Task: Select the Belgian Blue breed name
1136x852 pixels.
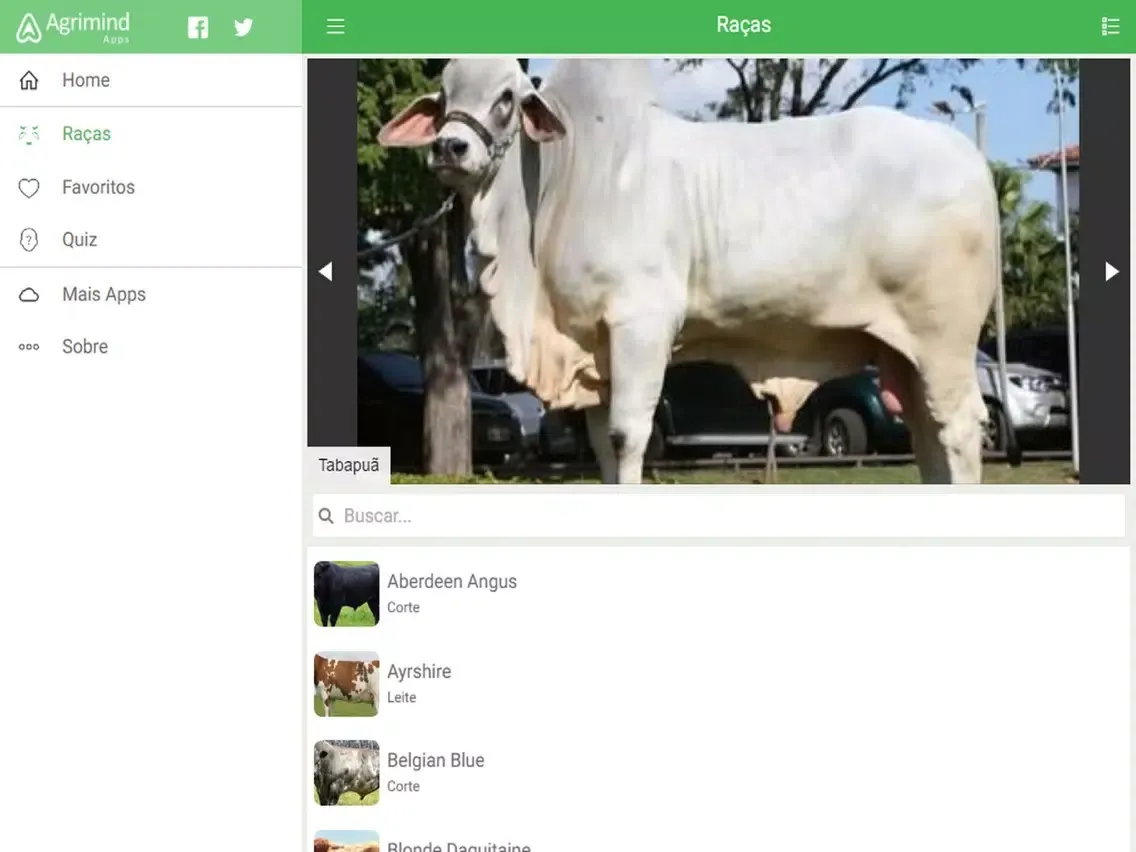Action: pyautogui.click(x=435, y=761)
